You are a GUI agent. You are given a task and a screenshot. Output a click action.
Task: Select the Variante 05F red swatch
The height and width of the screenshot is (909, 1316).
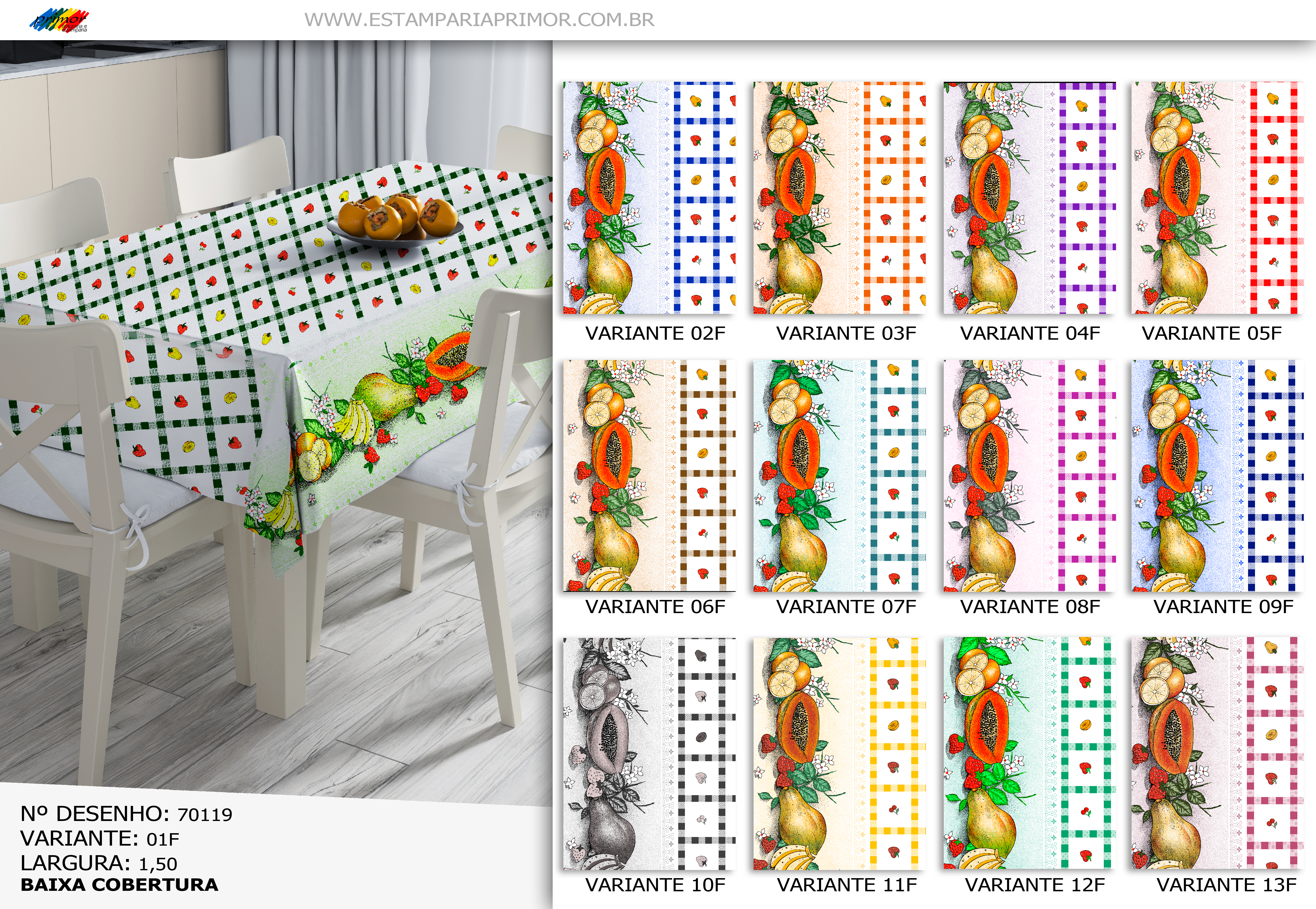click(x=1217, y=198)
